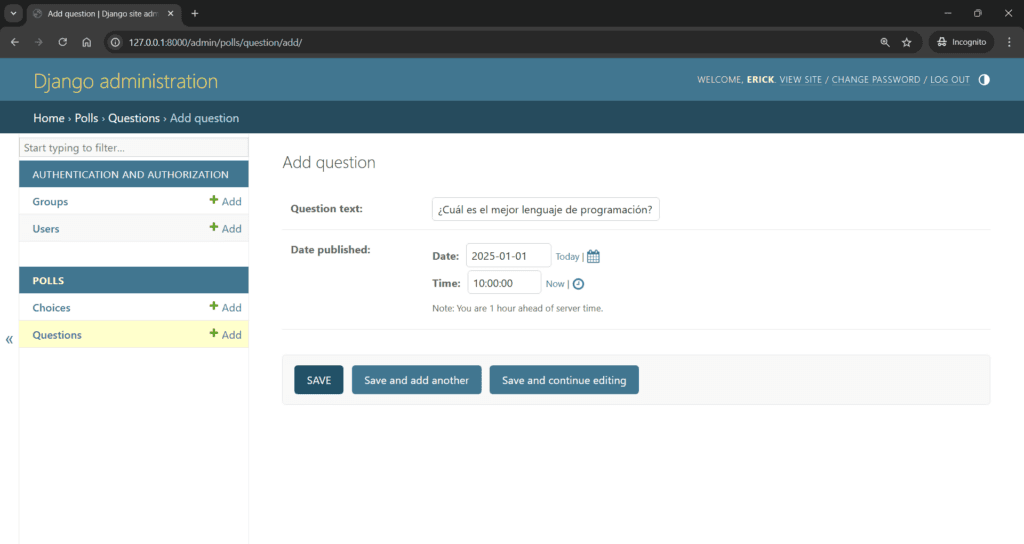The image size is (1024, 544).
Task: Toggle the light/dark theme icon
Action: pos(984,80)
